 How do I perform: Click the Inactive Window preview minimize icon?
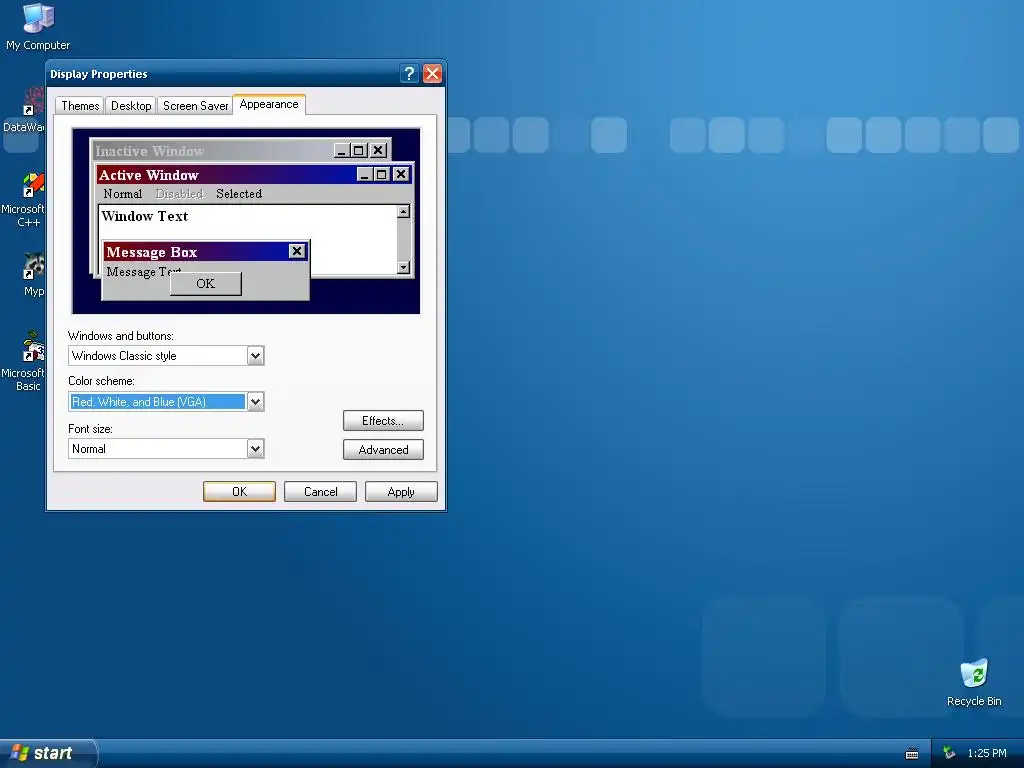(x=342, y=151)
